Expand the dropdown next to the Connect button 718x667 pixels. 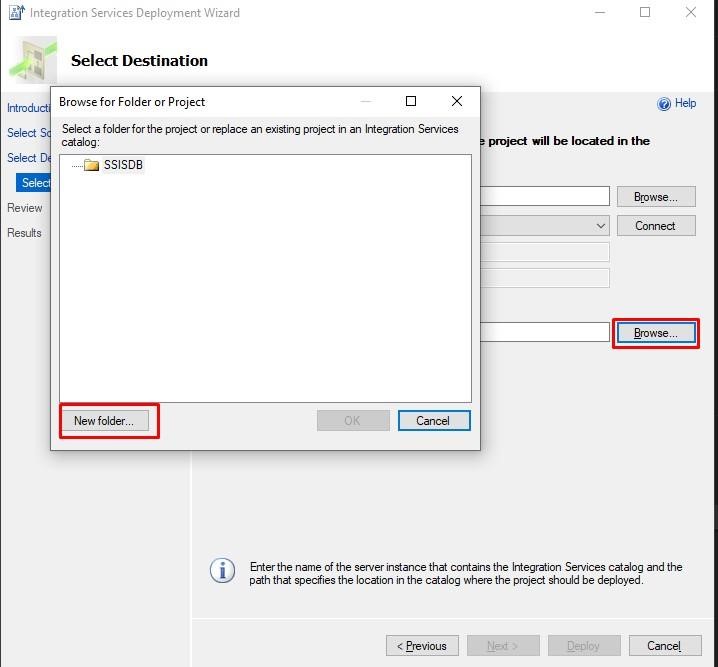click(600, 226)
